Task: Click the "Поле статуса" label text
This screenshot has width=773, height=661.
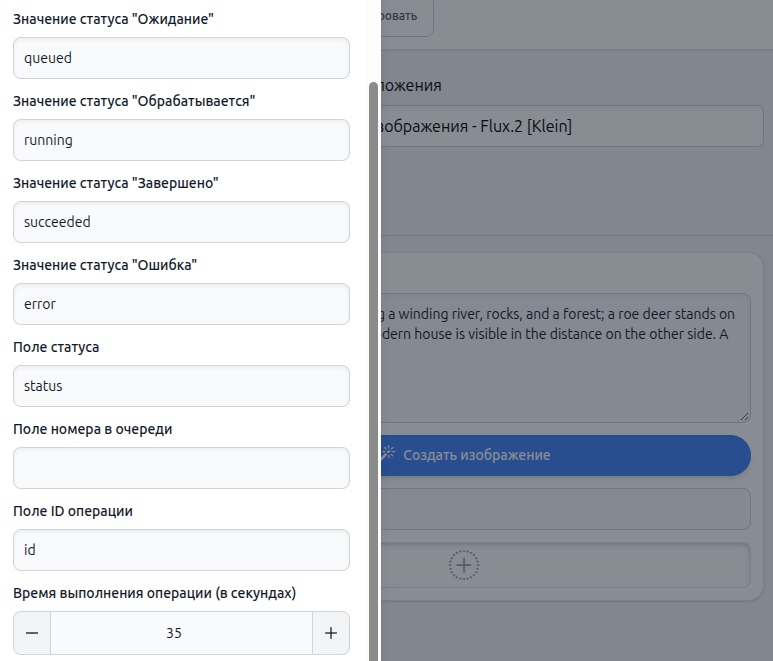Action: pyautogui.click(x=56, y=347)
